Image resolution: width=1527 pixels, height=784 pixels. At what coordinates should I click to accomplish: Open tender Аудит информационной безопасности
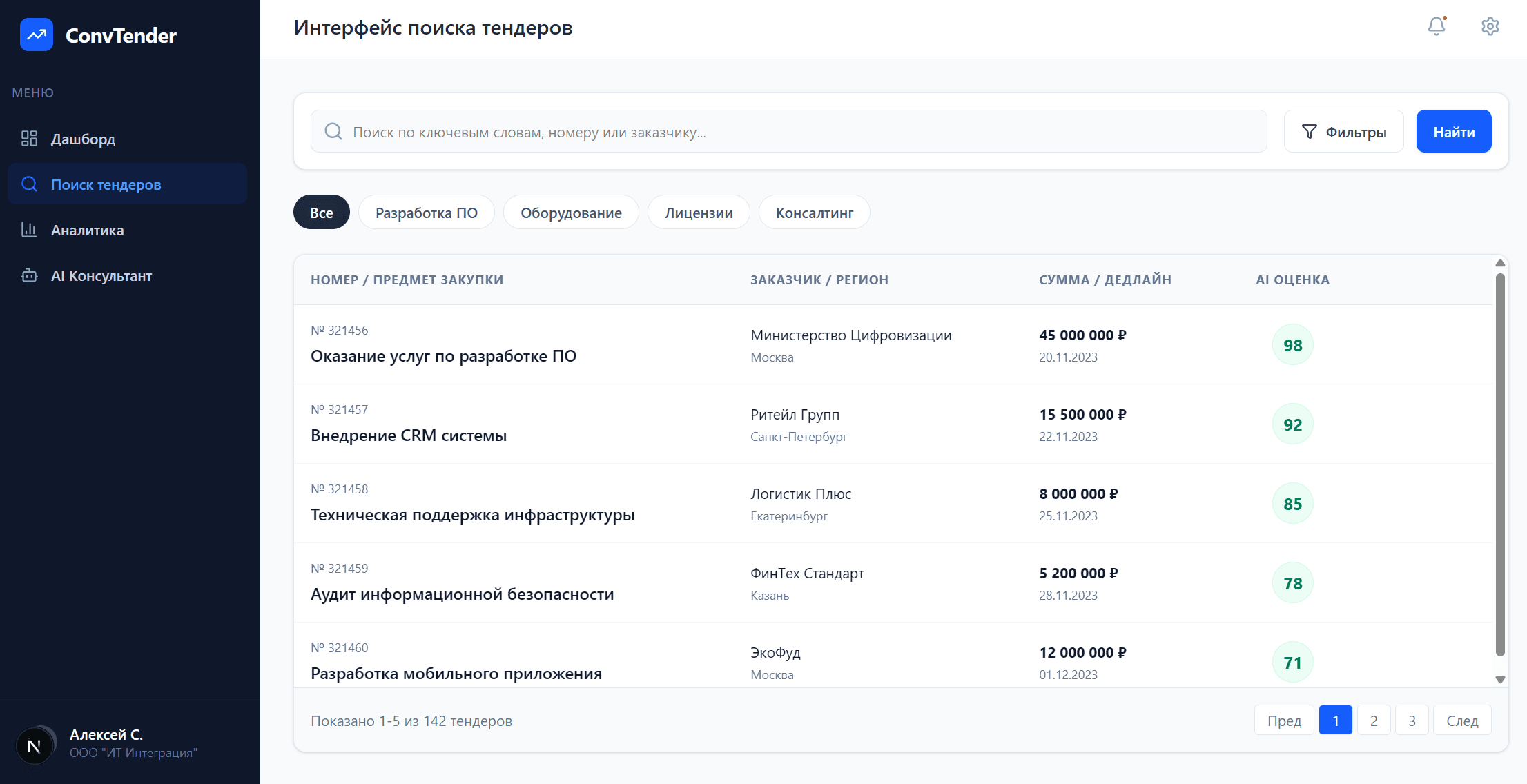(463, 594)
